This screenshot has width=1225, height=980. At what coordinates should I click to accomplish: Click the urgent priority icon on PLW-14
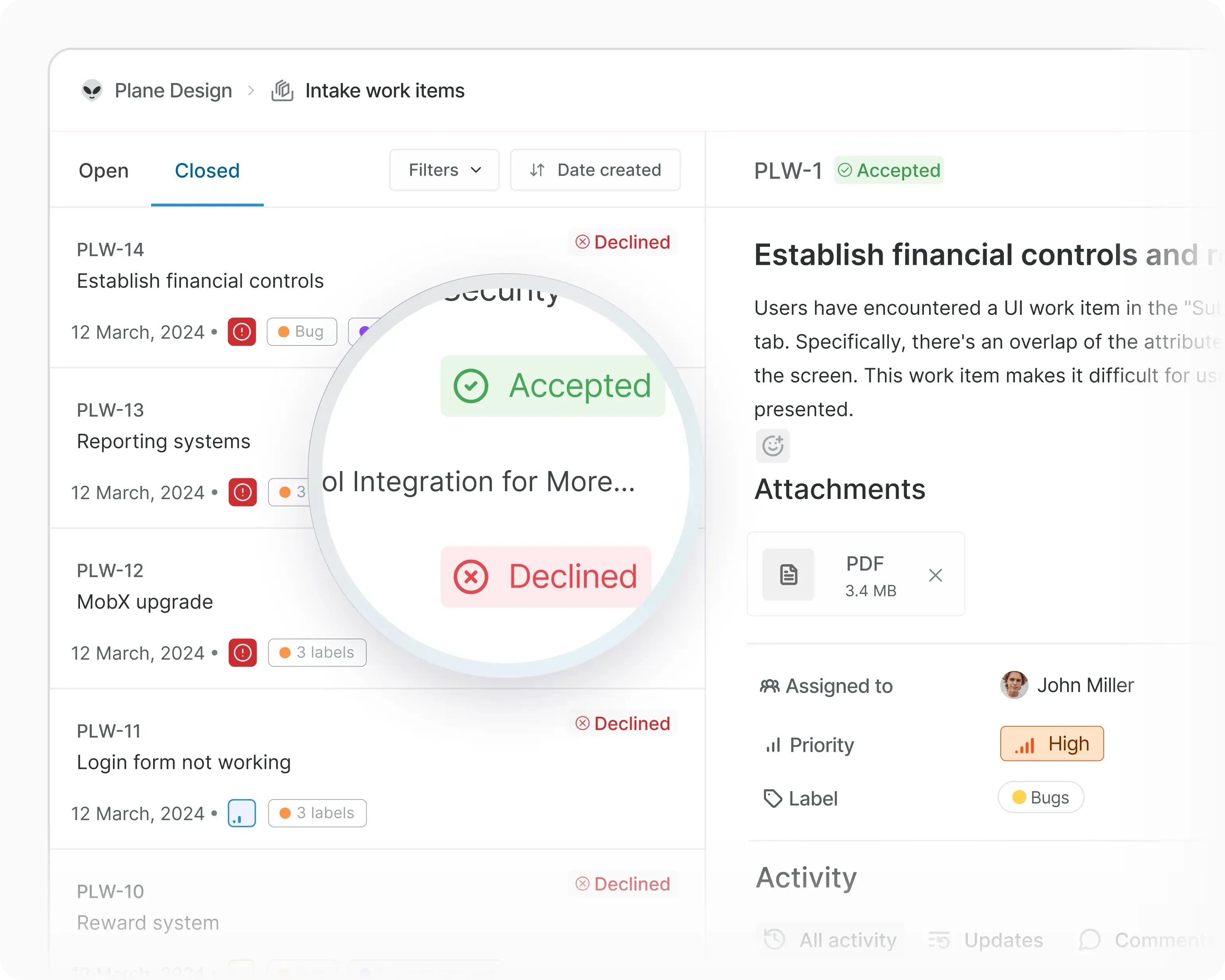coord(241,332)
